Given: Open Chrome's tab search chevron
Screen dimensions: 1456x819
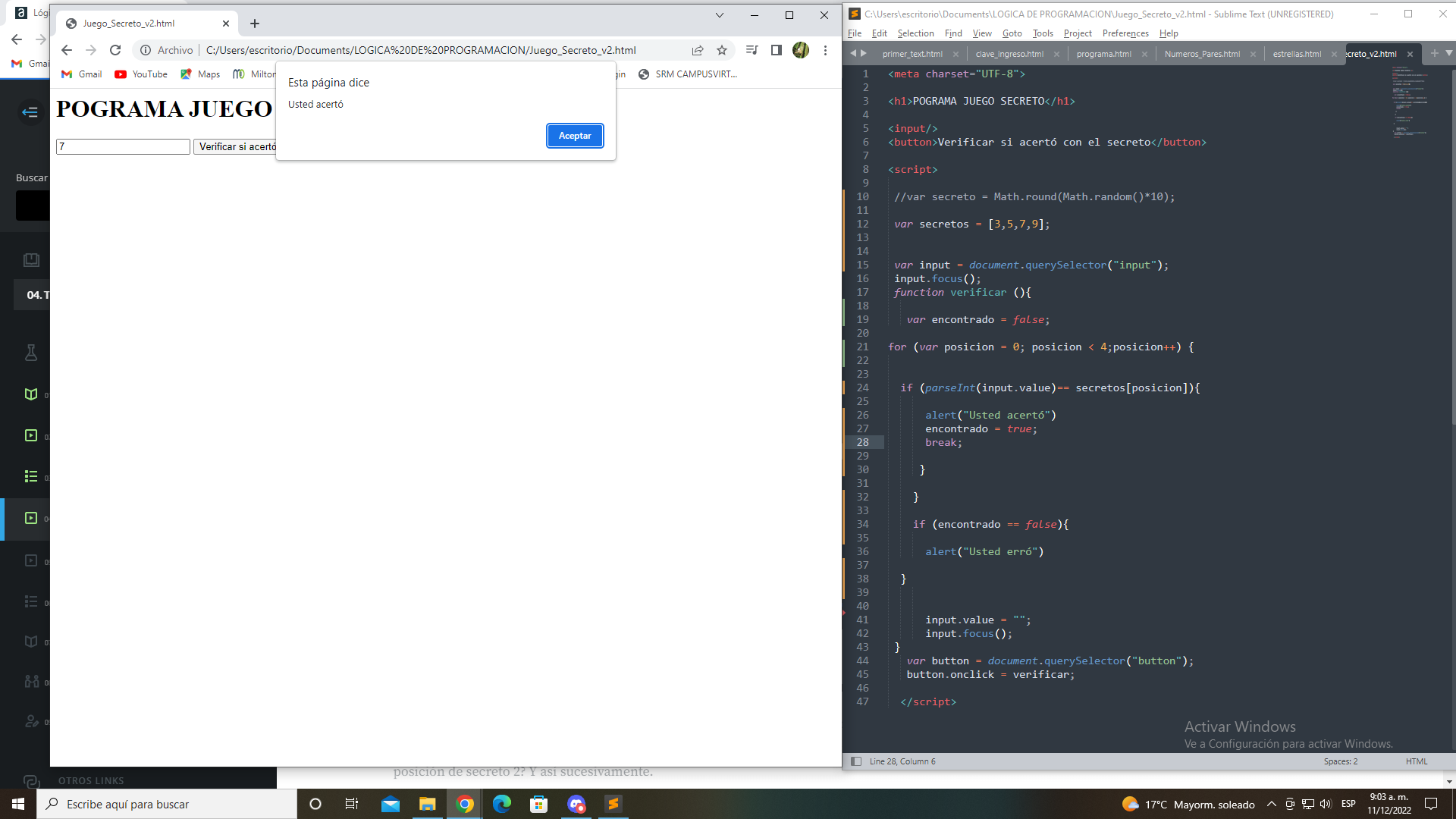Looking at the screenshot, I should point(720,15).
